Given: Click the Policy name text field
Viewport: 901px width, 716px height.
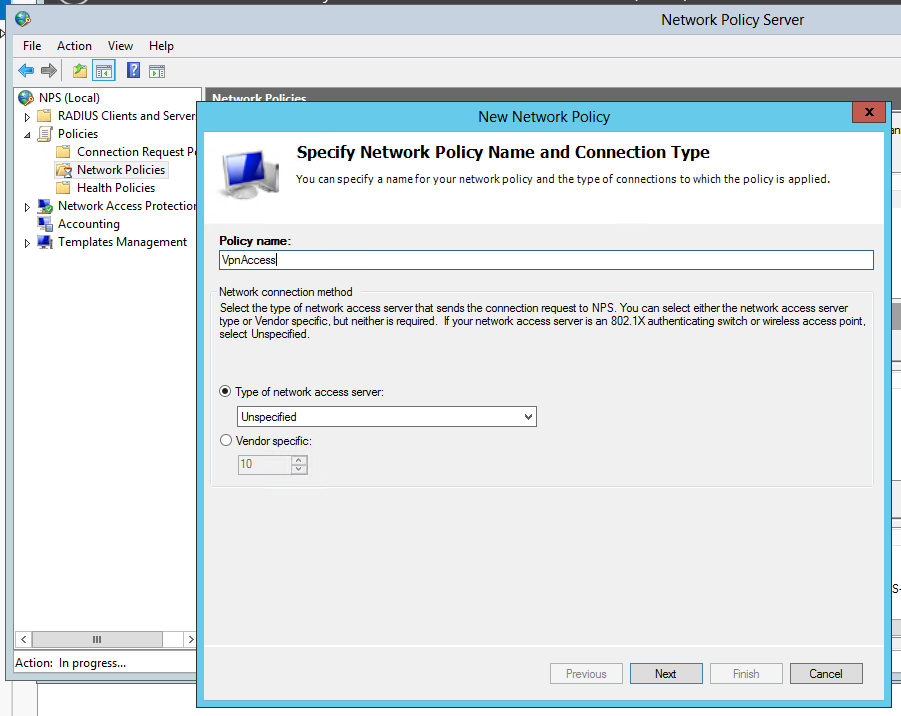Looking at the screenshot, I should (546, 260).
